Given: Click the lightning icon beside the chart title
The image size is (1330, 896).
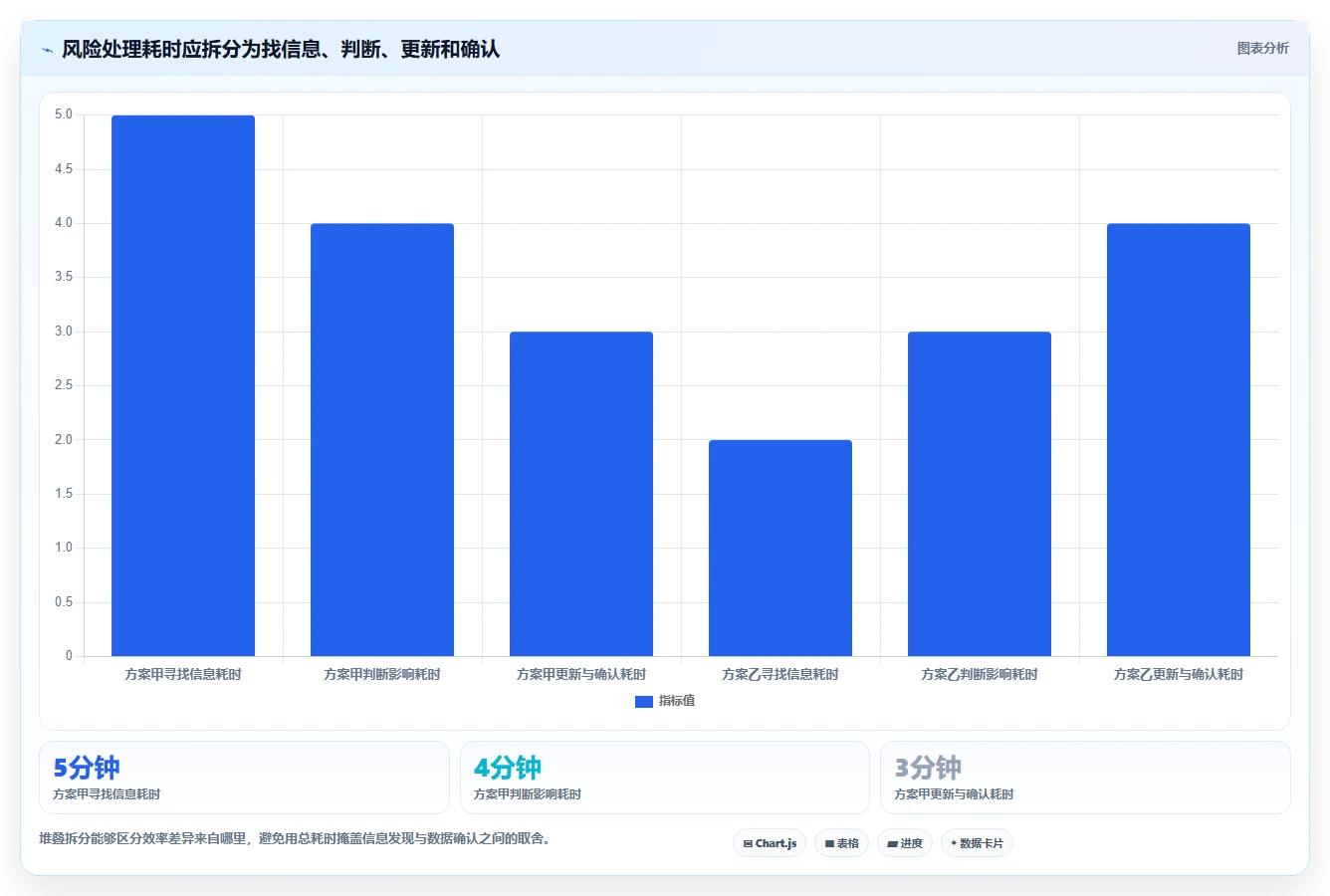Looking at the screenshot, I should pos(47,50).
